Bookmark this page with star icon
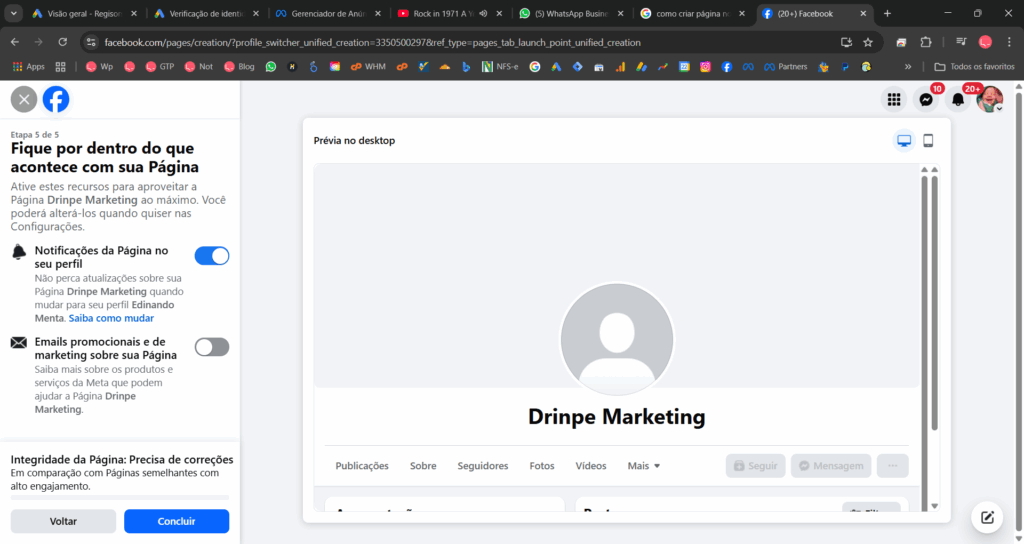The image size is (1024, 544). click(x=868, y=42)
